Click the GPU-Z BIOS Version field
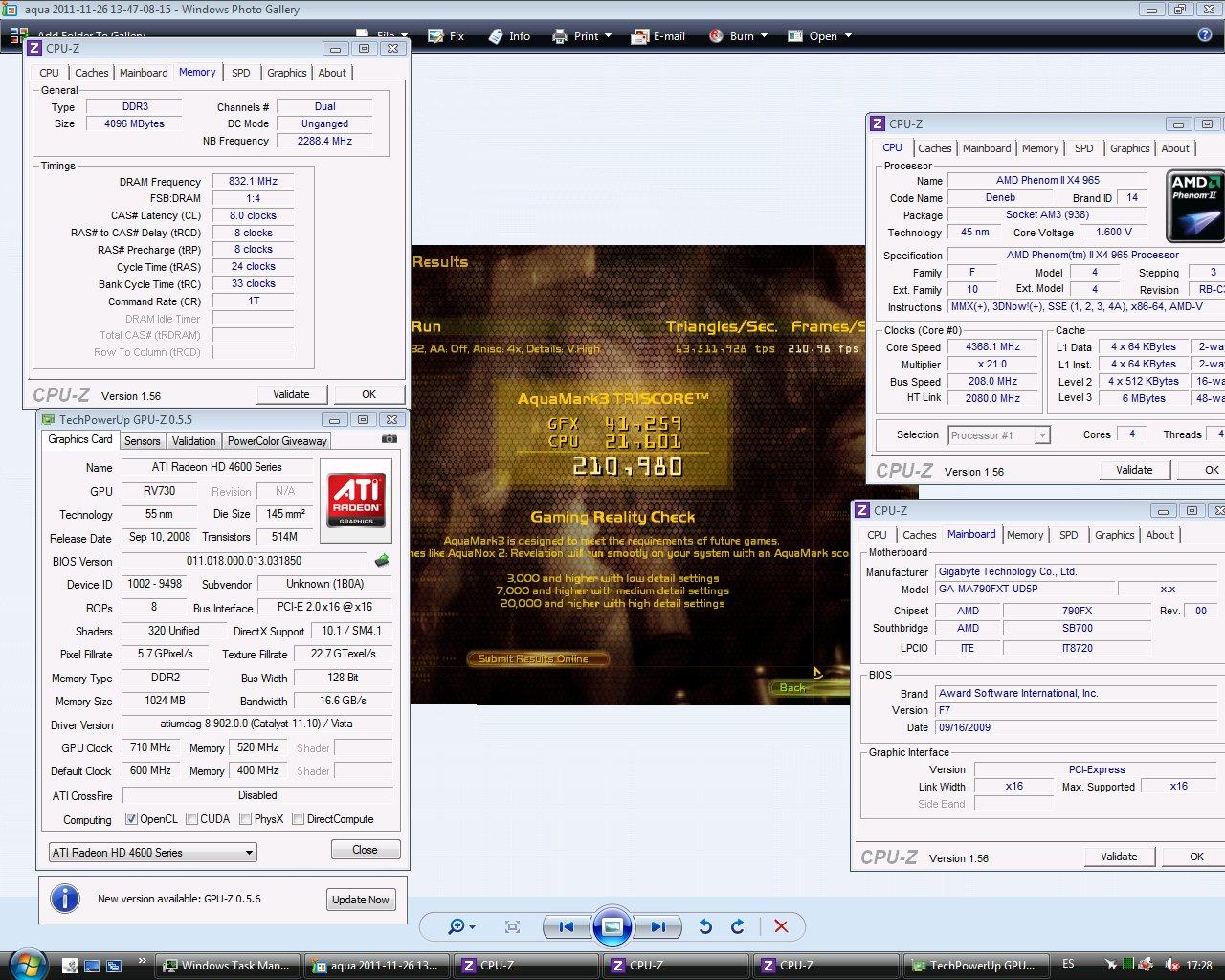The image size is (1225, 980). click(244, 561)
